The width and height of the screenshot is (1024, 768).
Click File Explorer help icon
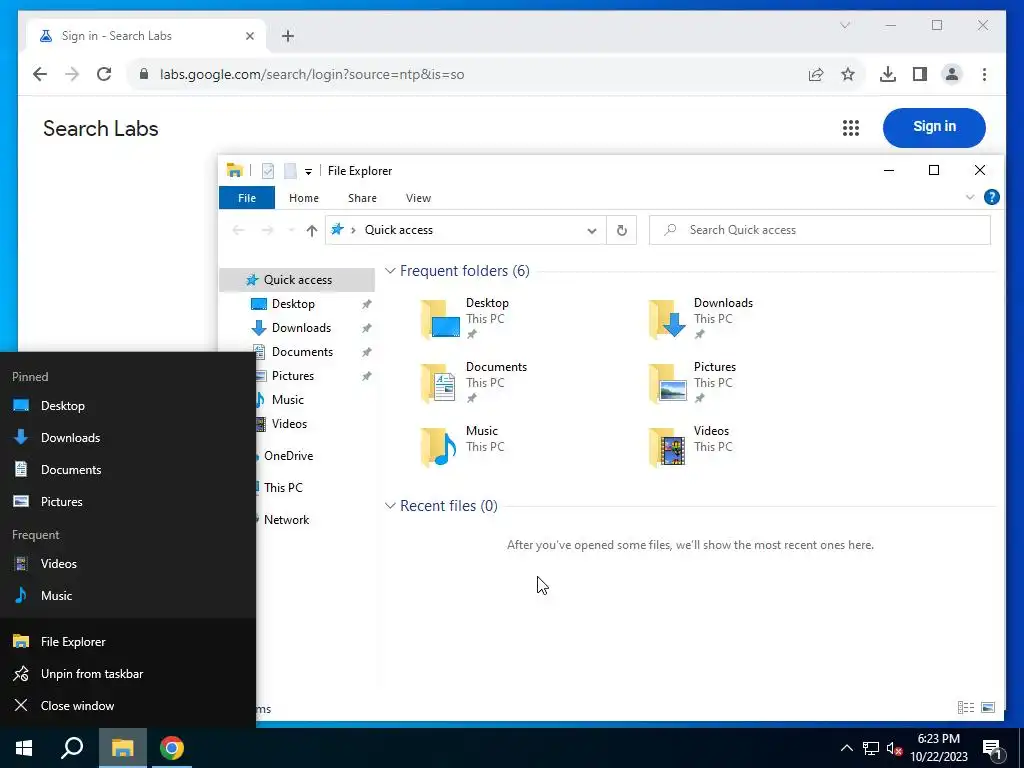click(991, 197)
